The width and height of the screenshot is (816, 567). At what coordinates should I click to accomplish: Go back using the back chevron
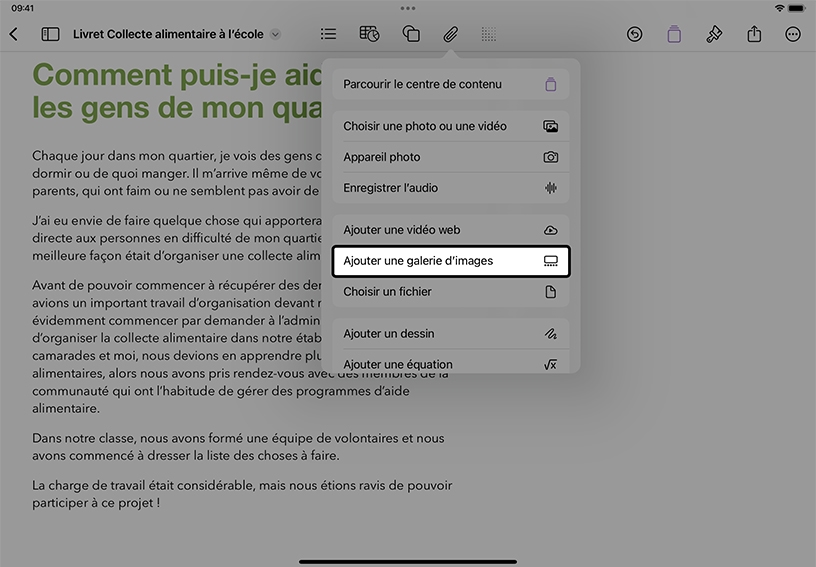pos(14,34)
